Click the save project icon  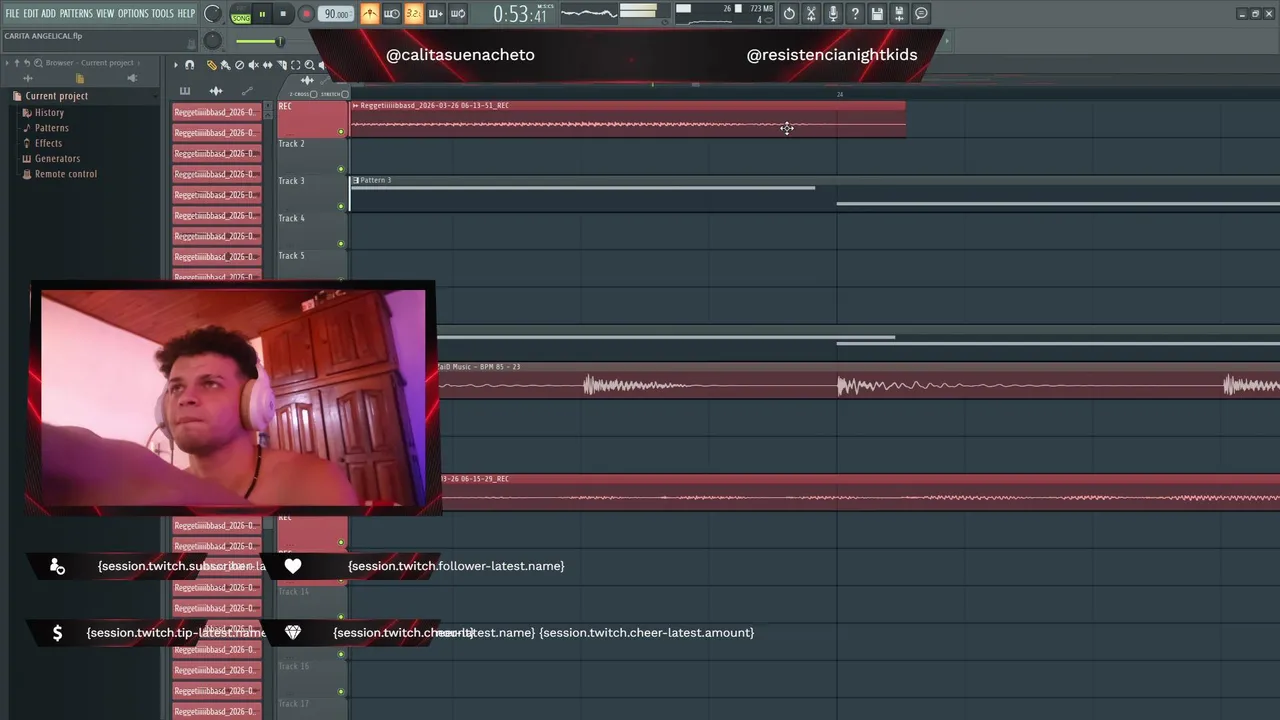coord(877,14)
